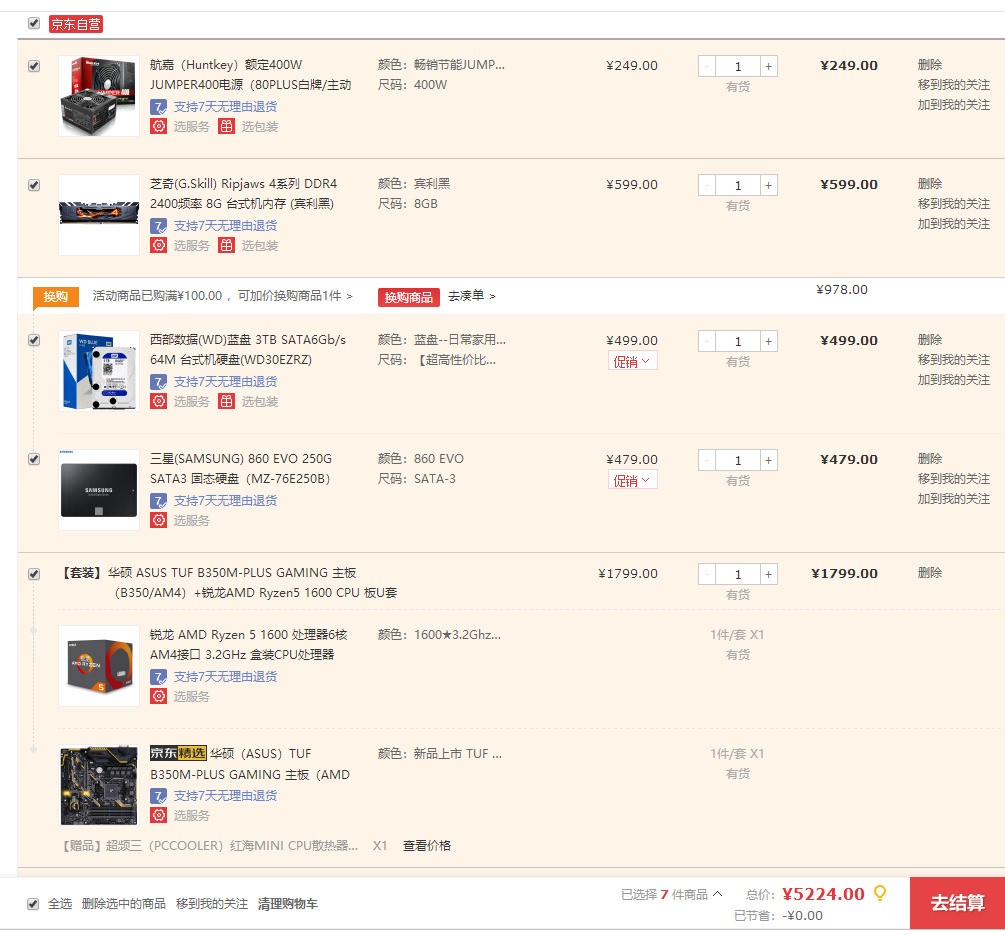Image resolution: width=1005 pixels, height=935 pixels.
Task: Toggle the 全选 select-all checkbox
Action: click(33, 904)
